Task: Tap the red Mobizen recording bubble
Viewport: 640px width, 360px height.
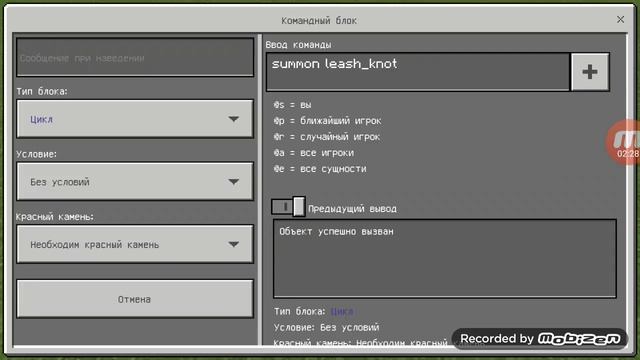Action: click(624, 142)
